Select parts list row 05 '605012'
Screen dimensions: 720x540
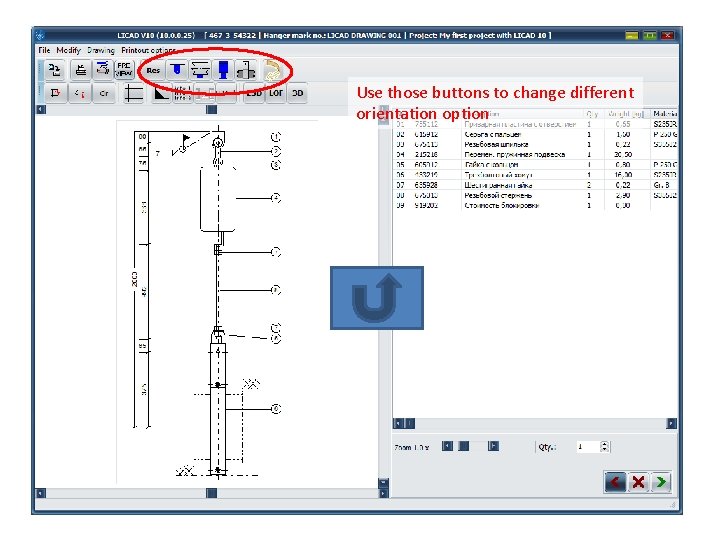(535, 164)
